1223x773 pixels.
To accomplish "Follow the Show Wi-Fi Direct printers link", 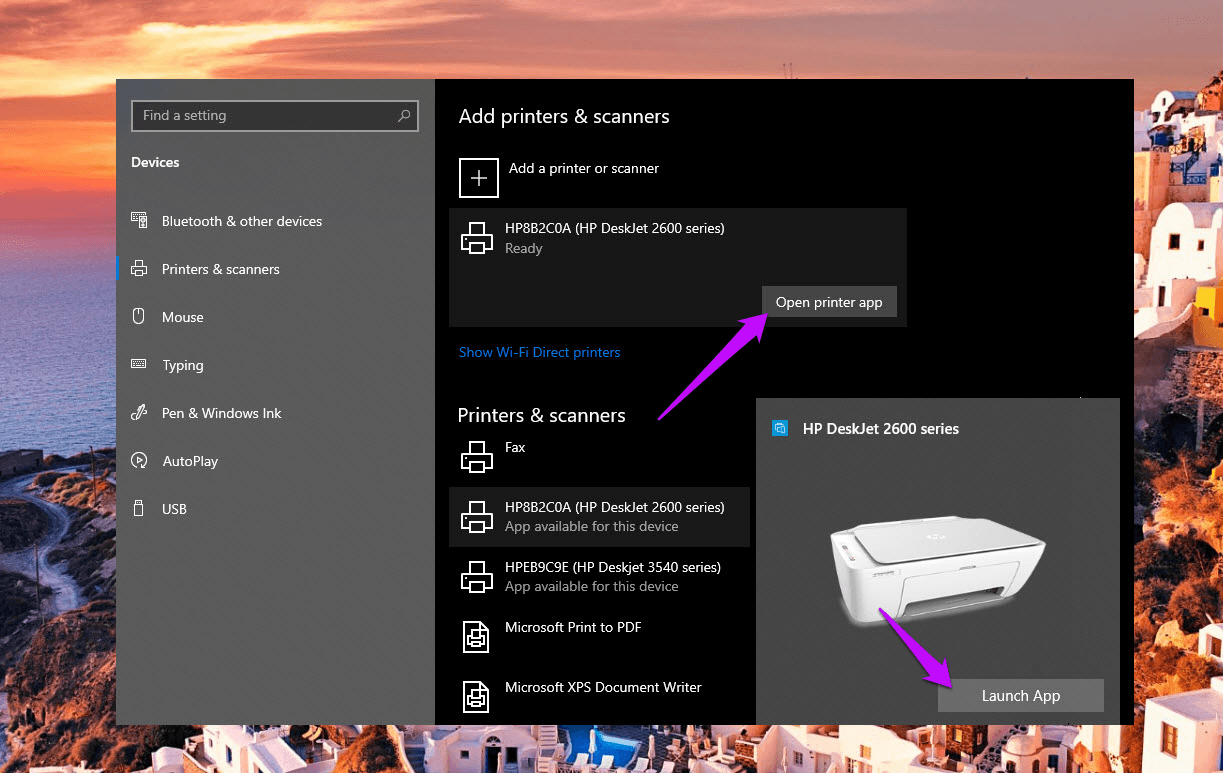I will pyautogui.click(x=539, y=352).
